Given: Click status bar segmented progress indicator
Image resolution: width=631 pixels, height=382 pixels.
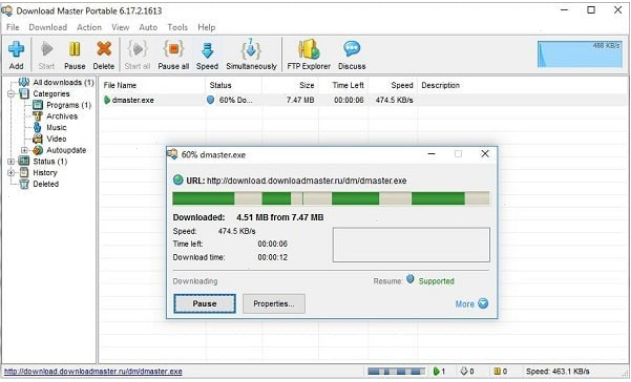Looking at the screenshot, I should [396, 372].
